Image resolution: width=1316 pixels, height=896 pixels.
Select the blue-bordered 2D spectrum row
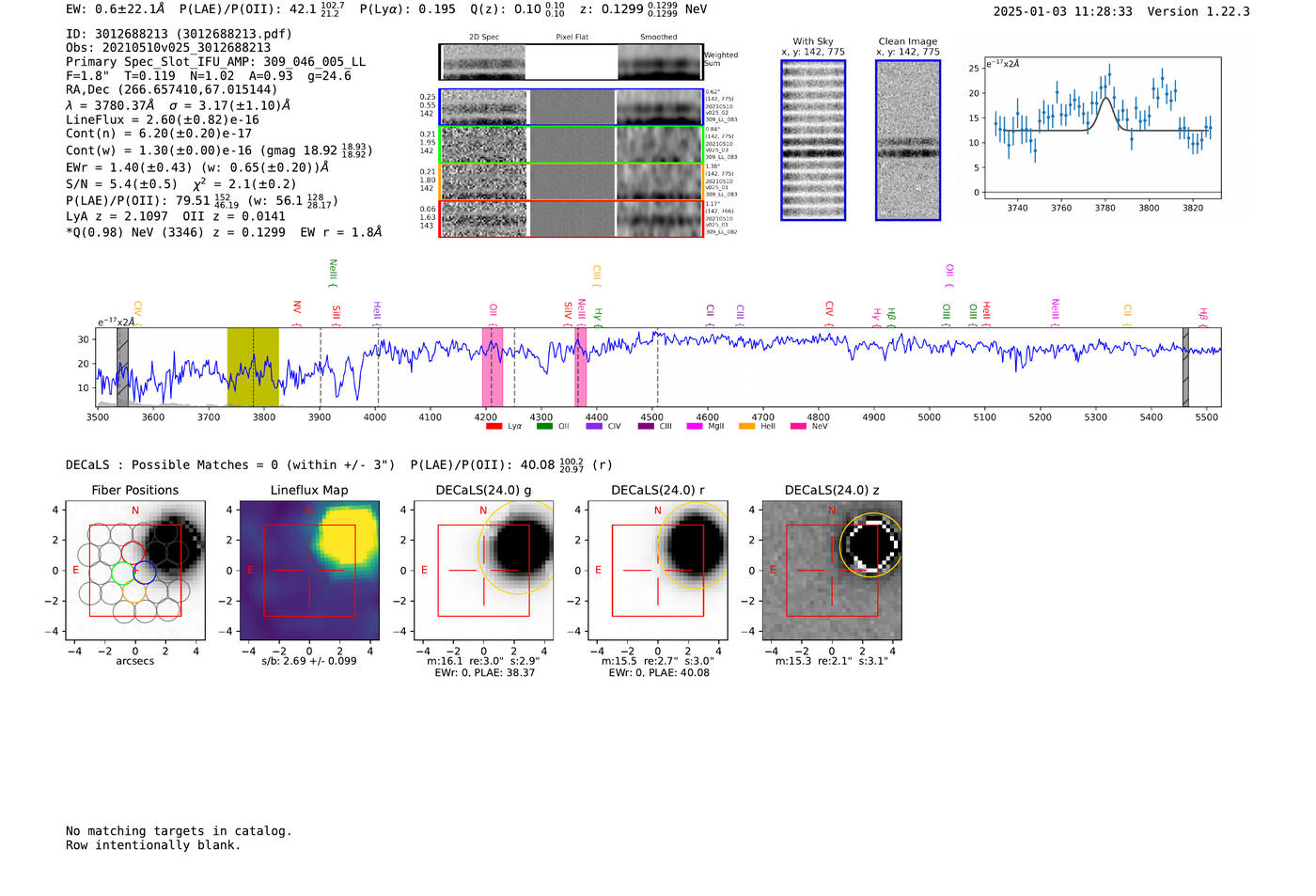pyautogui.click(x=571, y=107)
